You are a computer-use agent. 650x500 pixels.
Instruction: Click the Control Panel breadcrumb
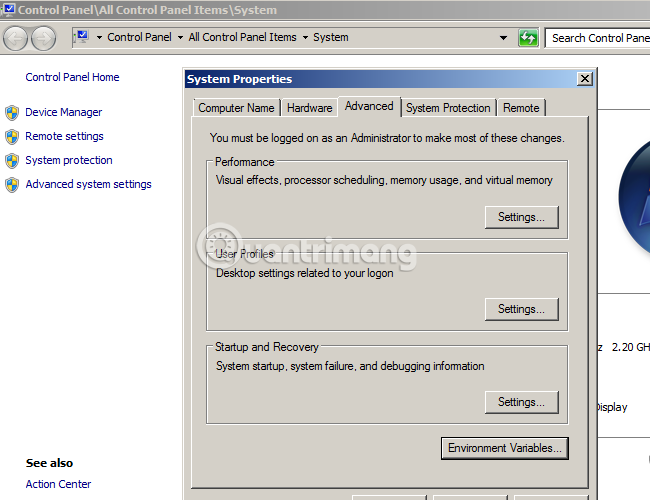(x=139, y=37)
